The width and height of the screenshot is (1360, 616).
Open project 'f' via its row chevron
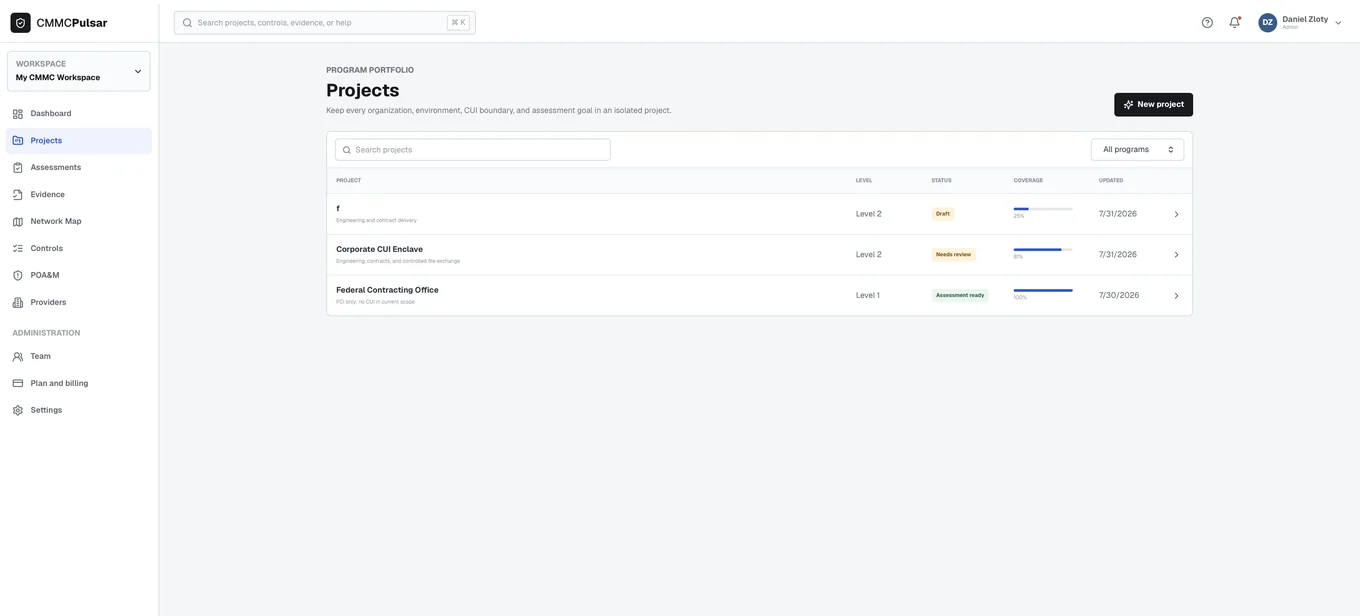(x=1176, y=215)
